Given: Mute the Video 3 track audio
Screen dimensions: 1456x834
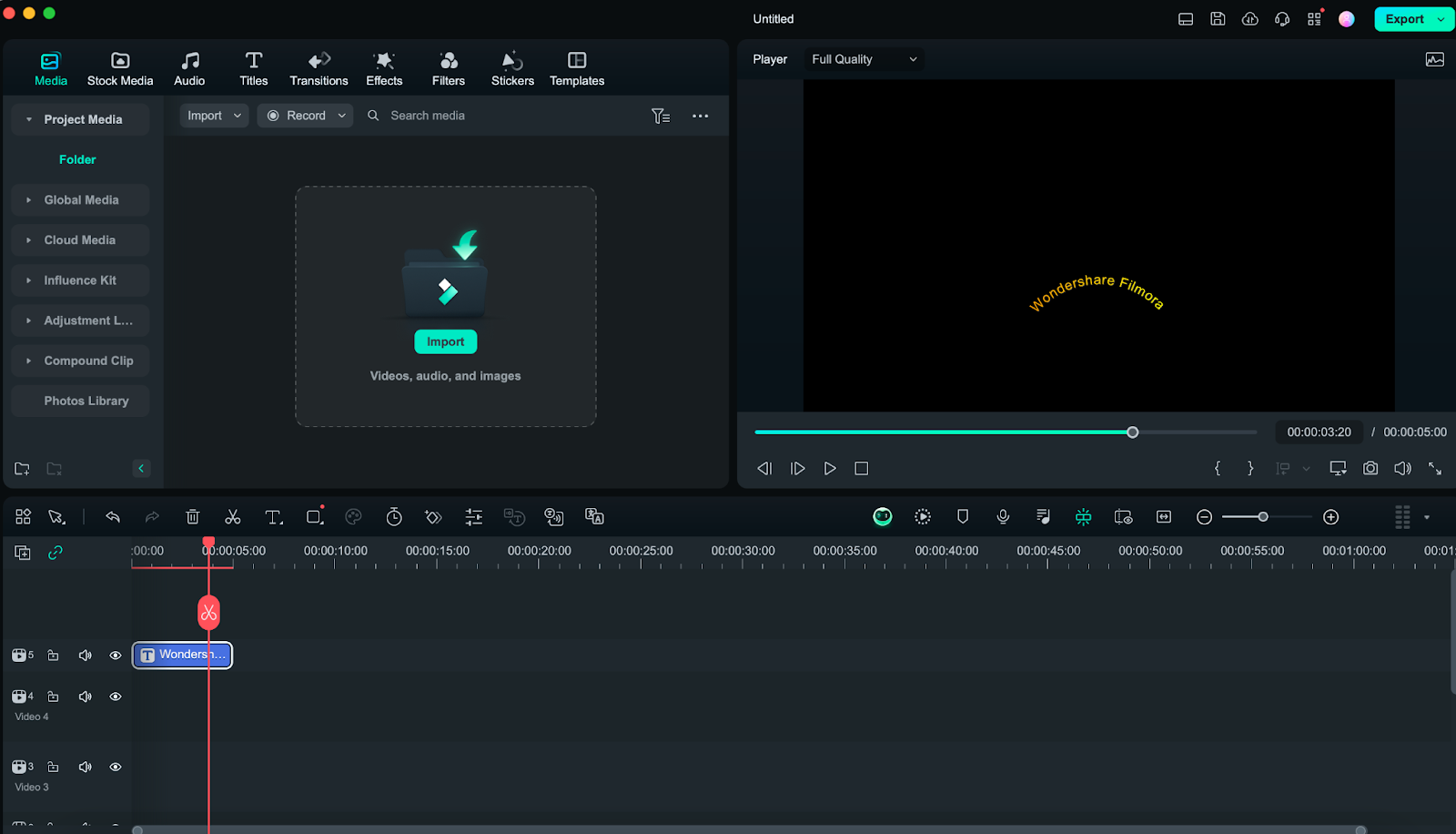Looking at the screenshot, I should click(85, 767).
